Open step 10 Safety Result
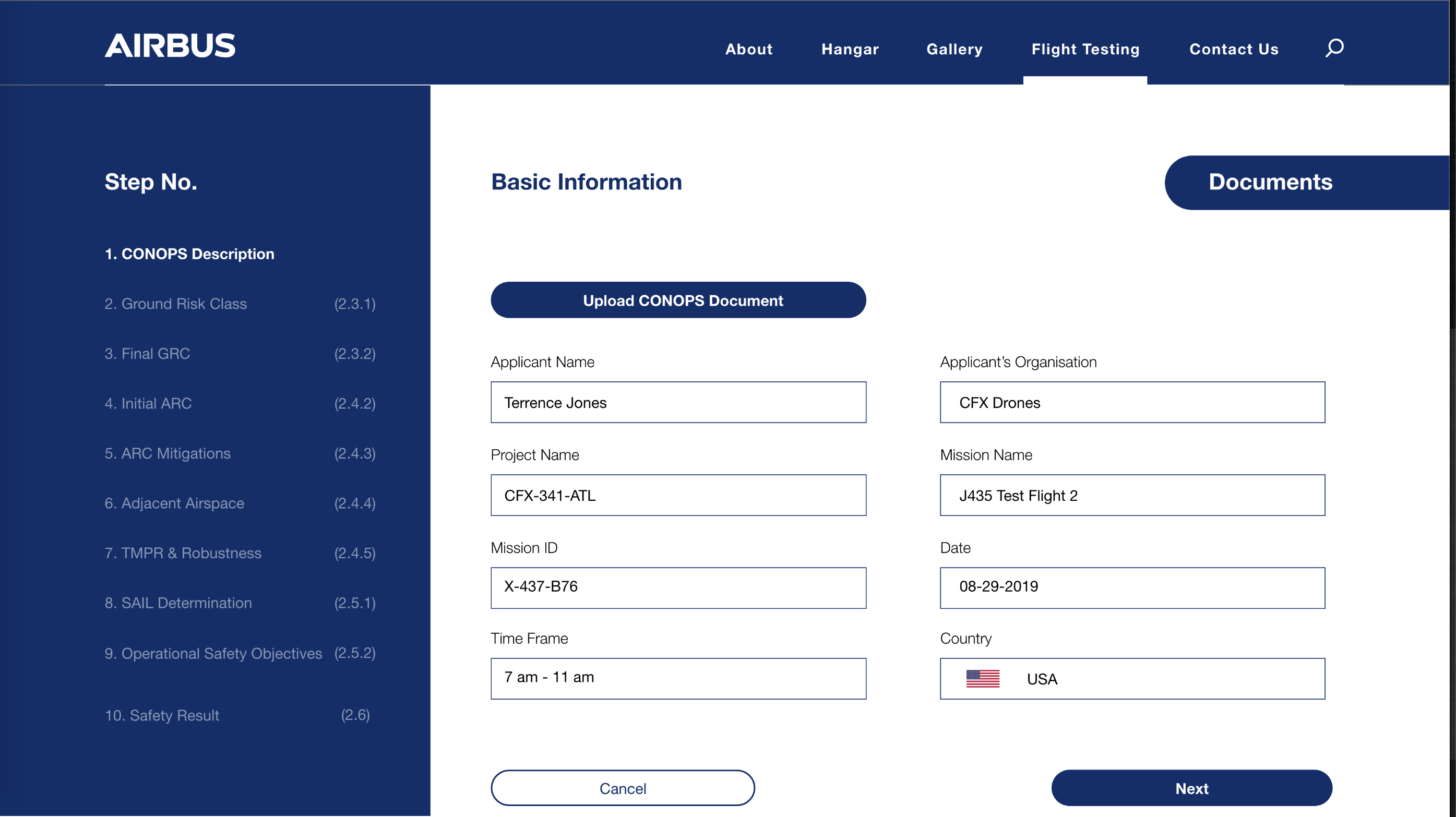The image size is (1456, 817). (162, 715)
